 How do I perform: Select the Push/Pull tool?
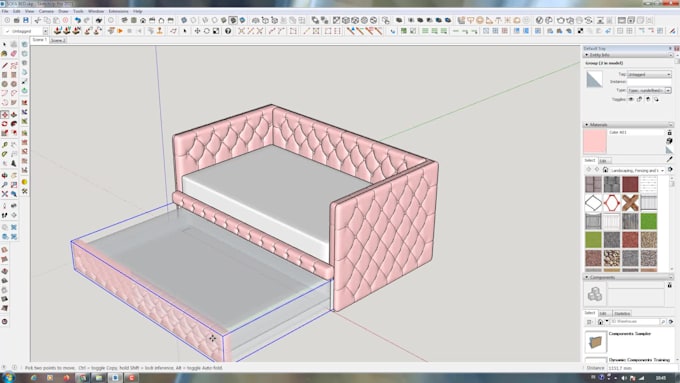coord(13,115)
